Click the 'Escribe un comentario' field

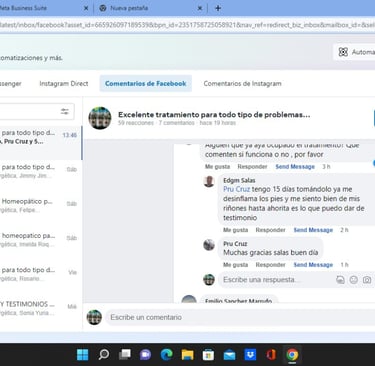pyautogui.click(x=240, y=317)
